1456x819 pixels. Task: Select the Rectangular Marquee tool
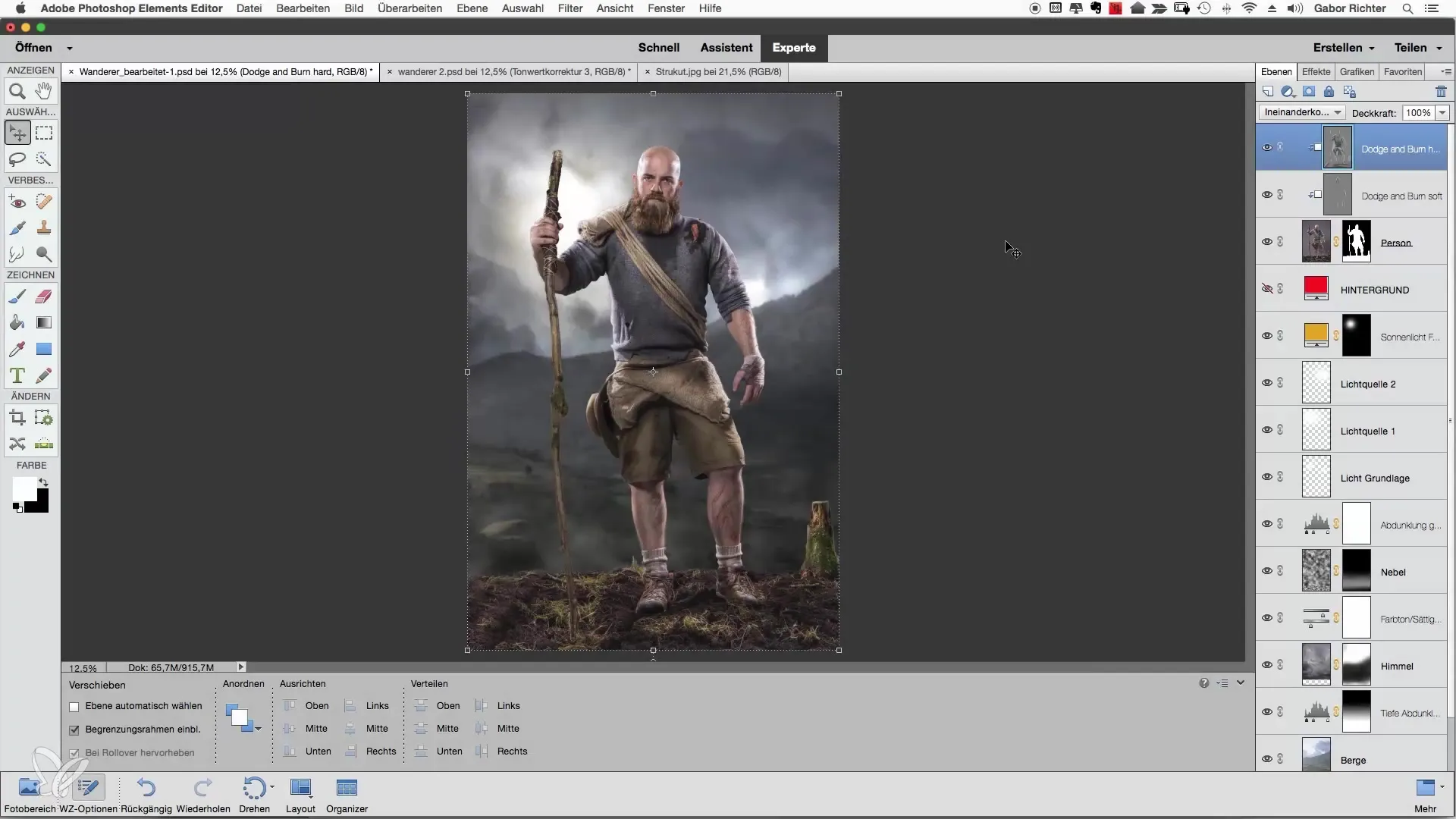(44, 133)
